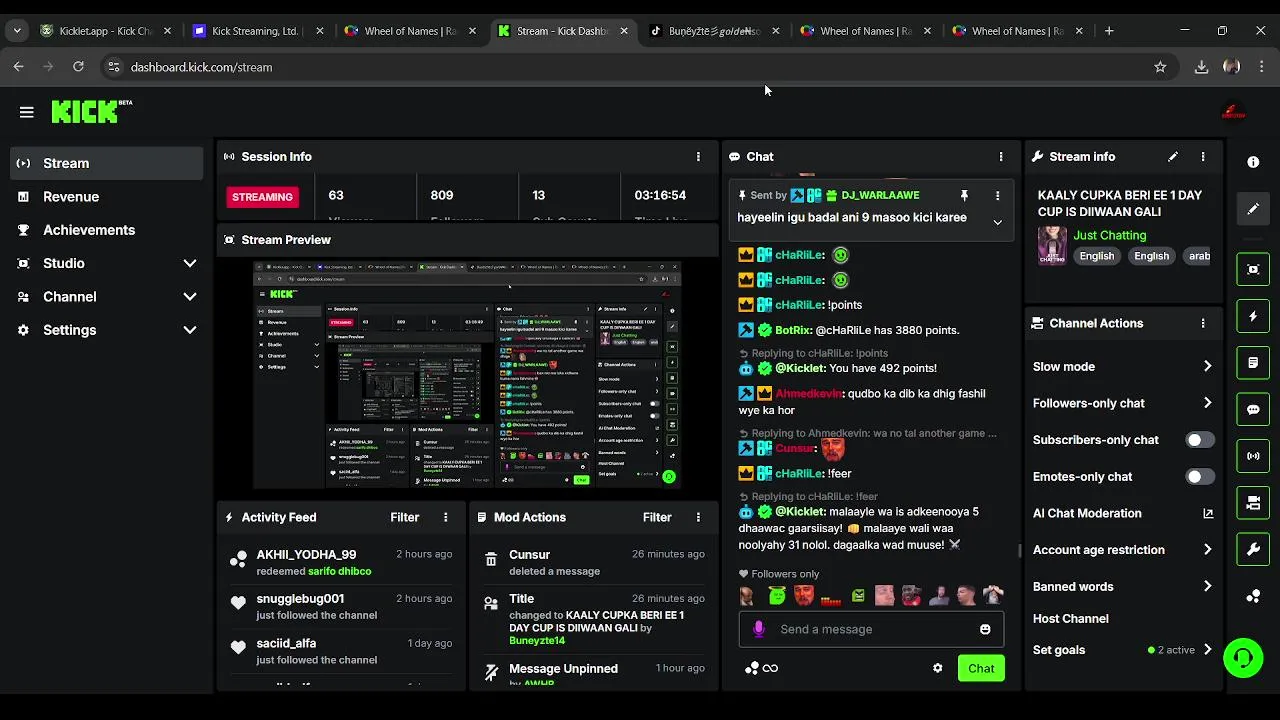
Task: Open Channel Actions three-dot menu
Action: tap(1203, 323)
